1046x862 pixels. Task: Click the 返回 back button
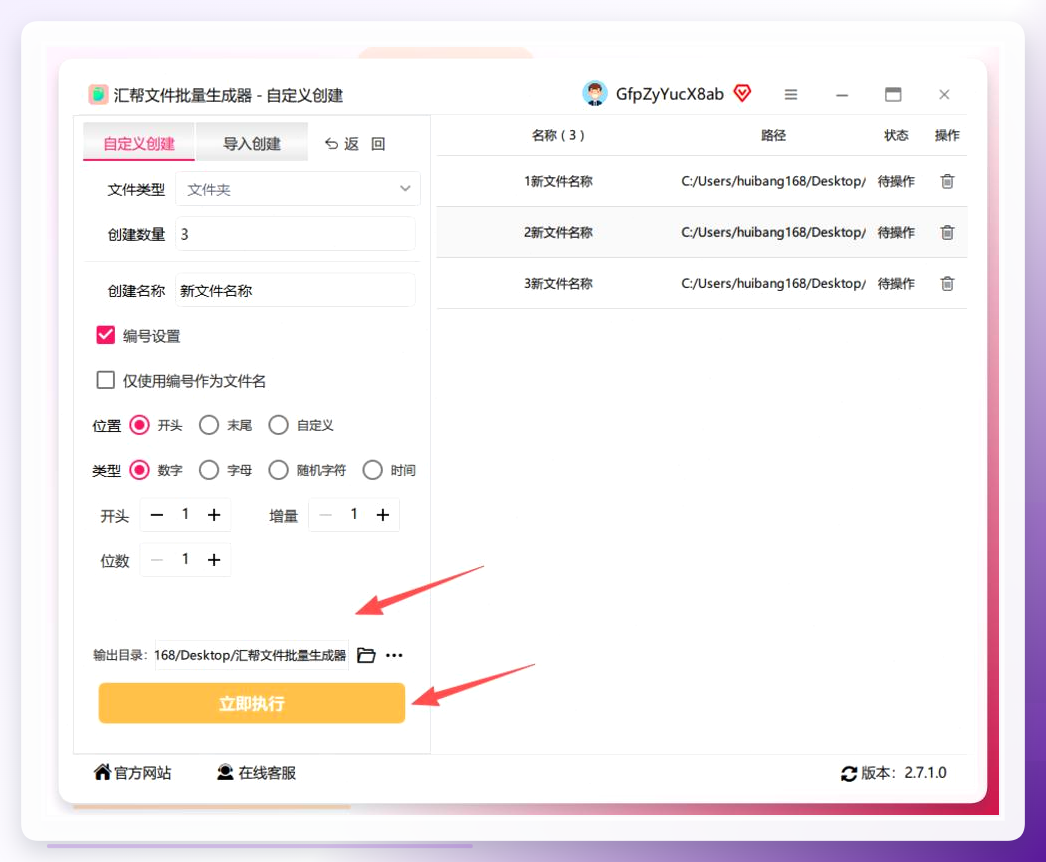coord(354,143)
